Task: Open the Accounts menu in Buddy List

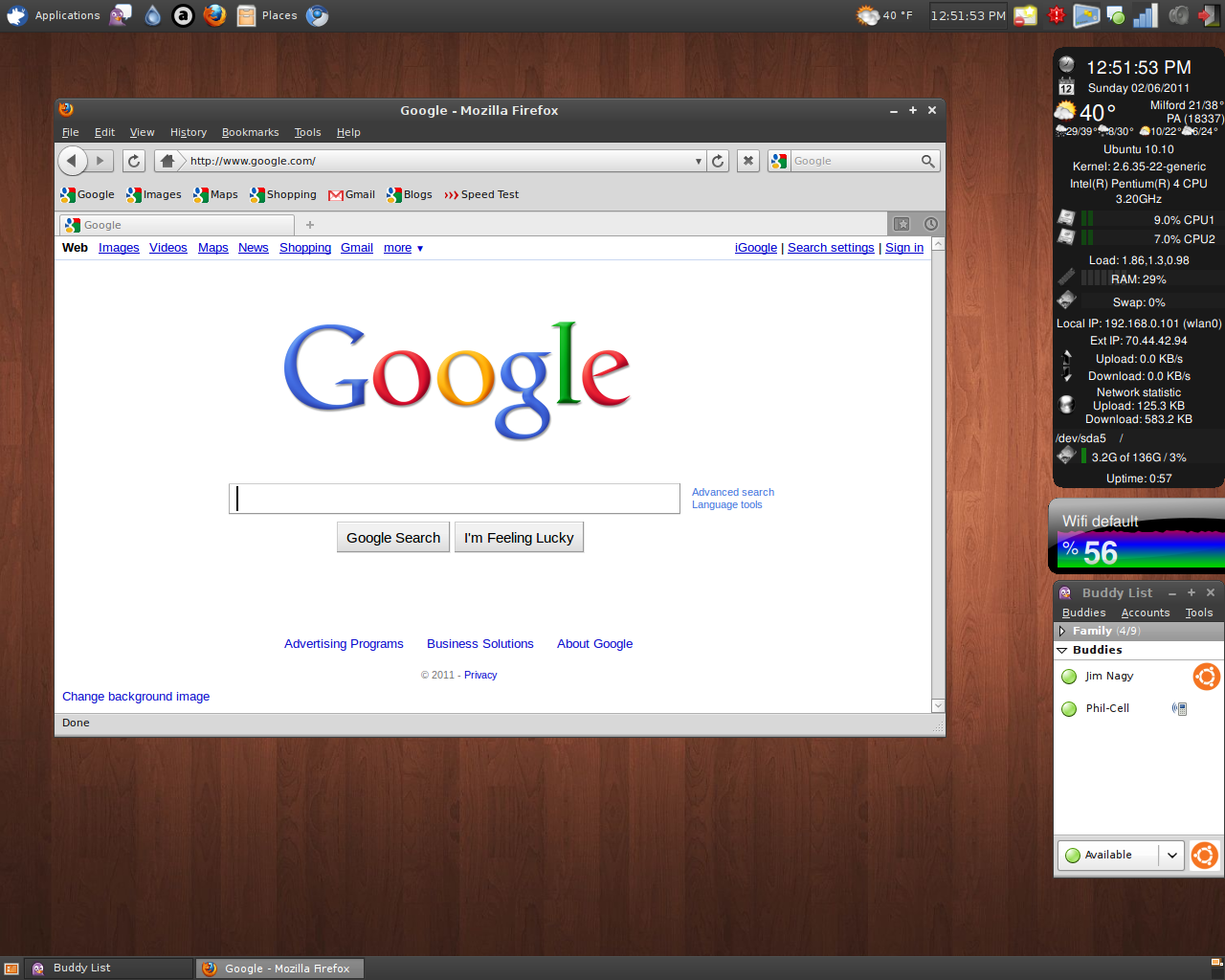Action: [x=1146, y=612]
